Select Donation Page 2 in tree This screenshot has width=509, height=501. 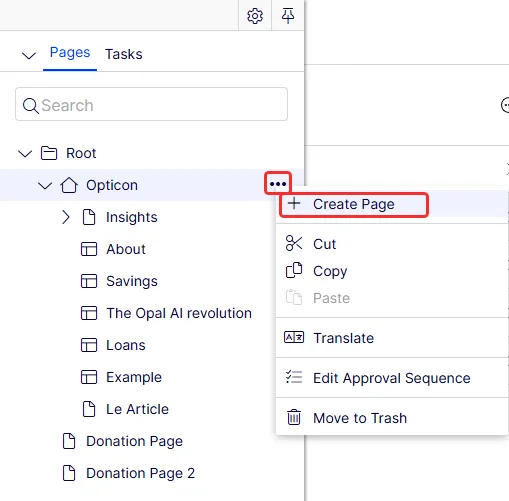tap(140, 473)
